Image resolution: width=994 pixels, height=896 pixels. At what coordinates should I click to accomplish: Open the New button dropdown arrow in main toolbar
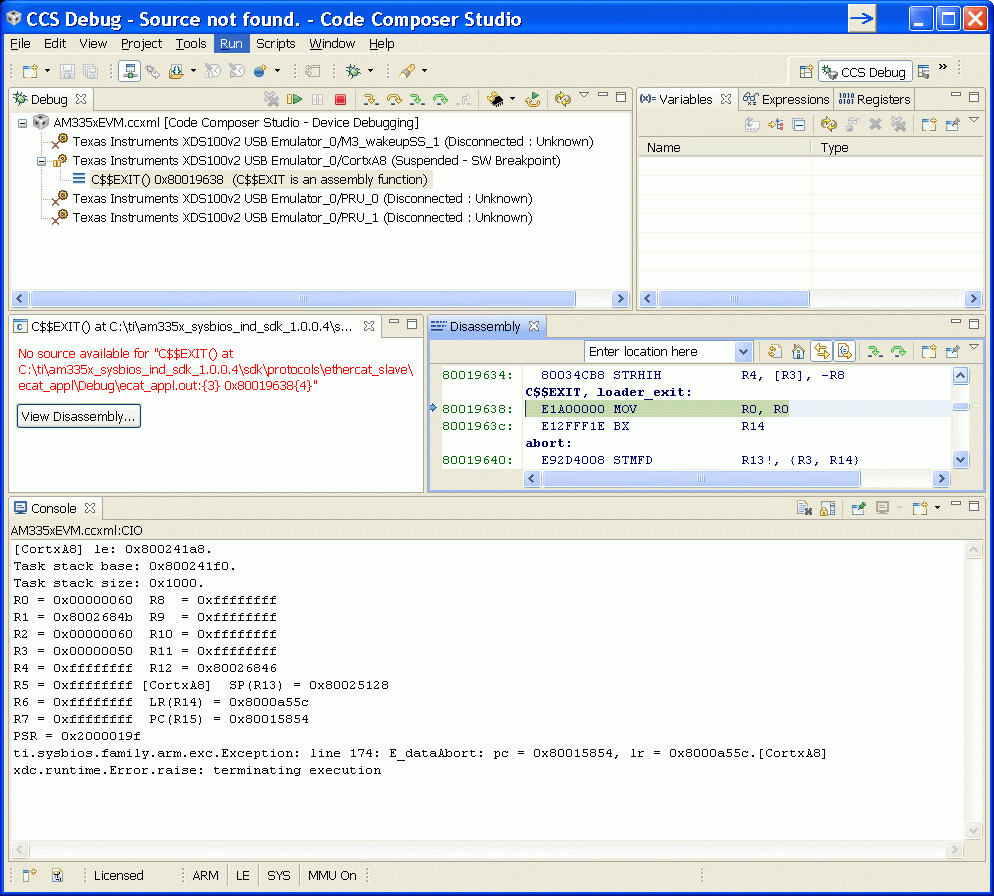(x=47, y=71)
